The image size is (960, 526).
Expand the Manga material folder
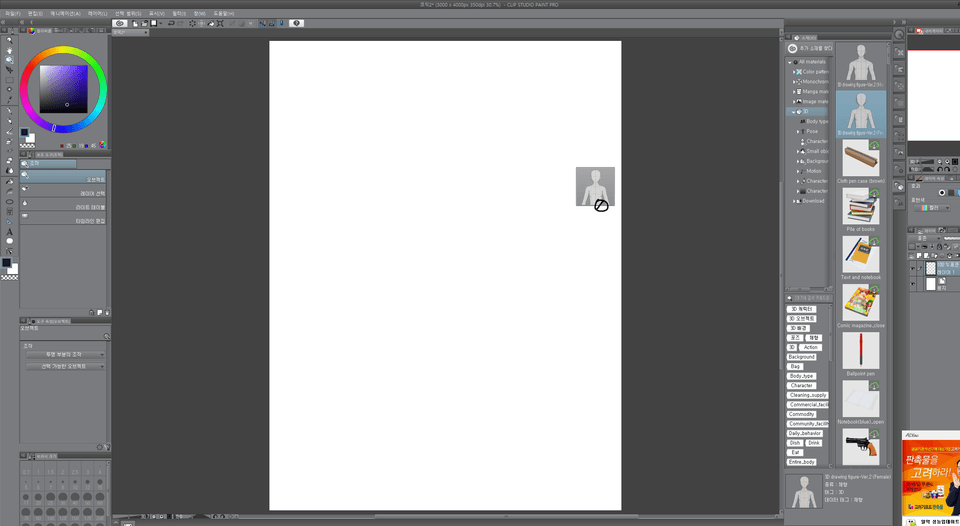click(794, 91)
